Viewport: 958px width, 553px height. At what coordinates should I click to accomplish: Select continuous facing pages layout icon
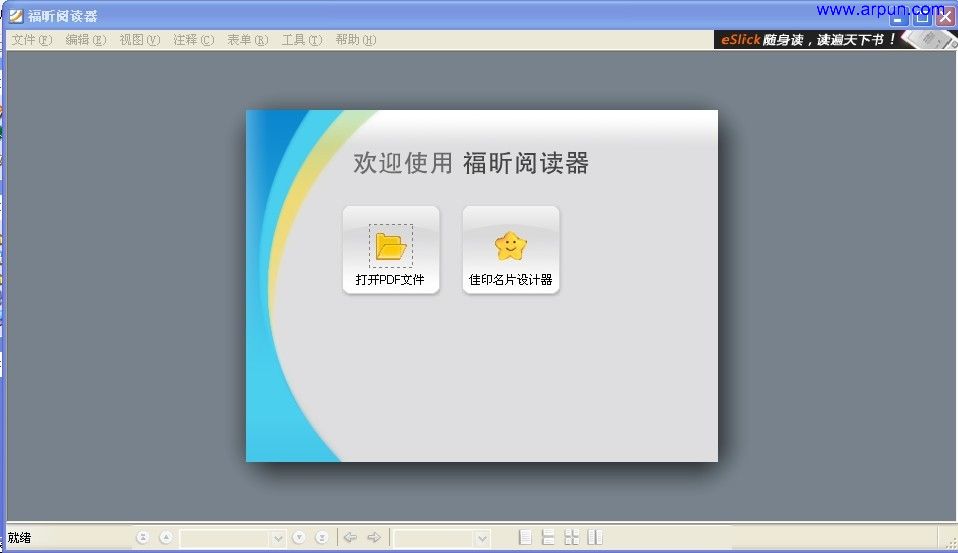[572, 538]
